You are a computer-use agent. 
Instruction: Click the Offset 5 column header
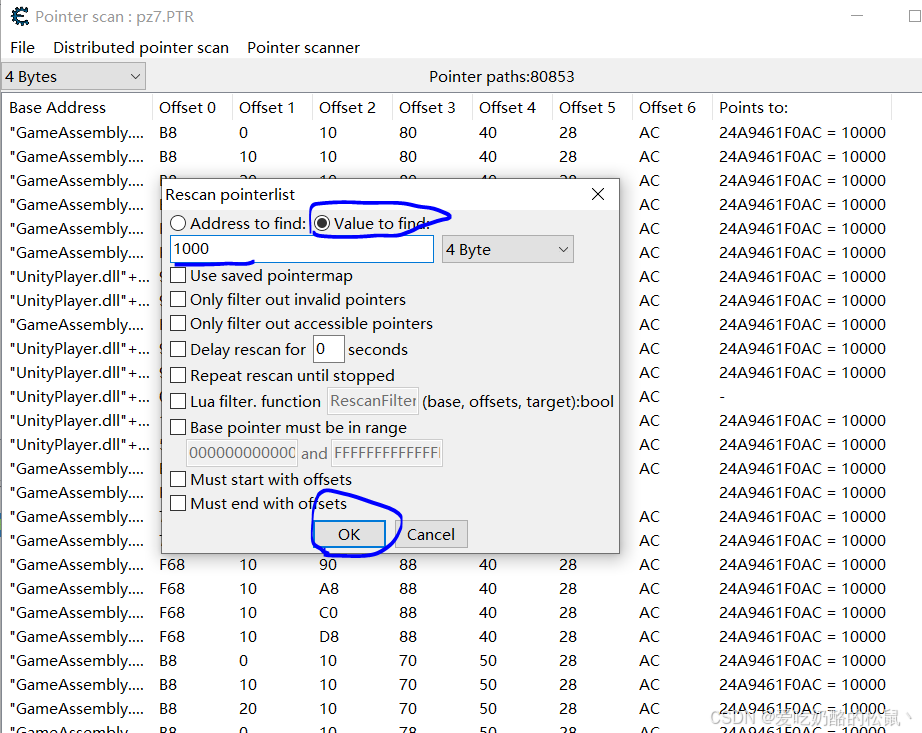(x=592, y=108)
